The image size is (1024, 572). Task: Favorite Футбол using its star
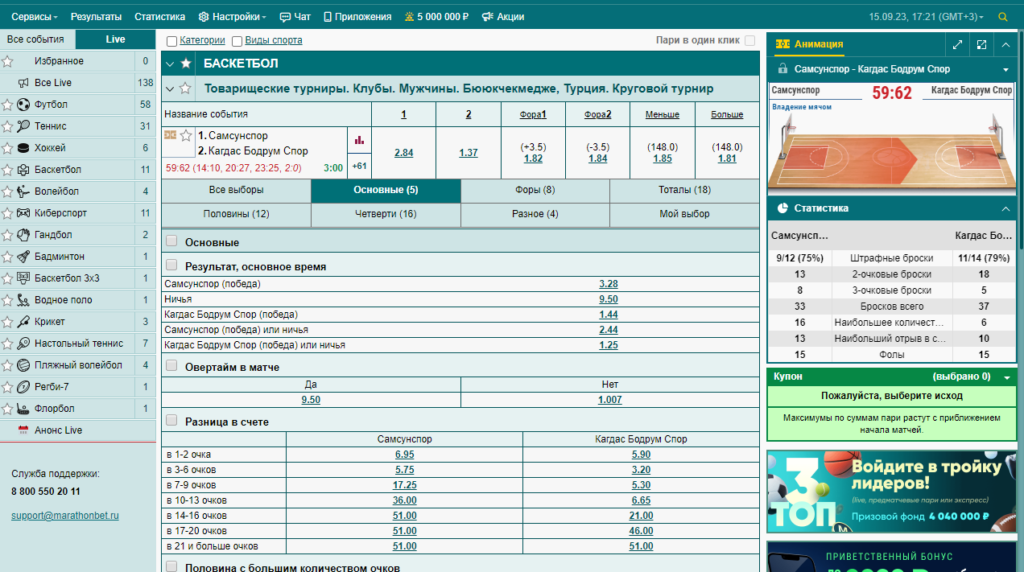pyautogui.click(x=7, y=104)
